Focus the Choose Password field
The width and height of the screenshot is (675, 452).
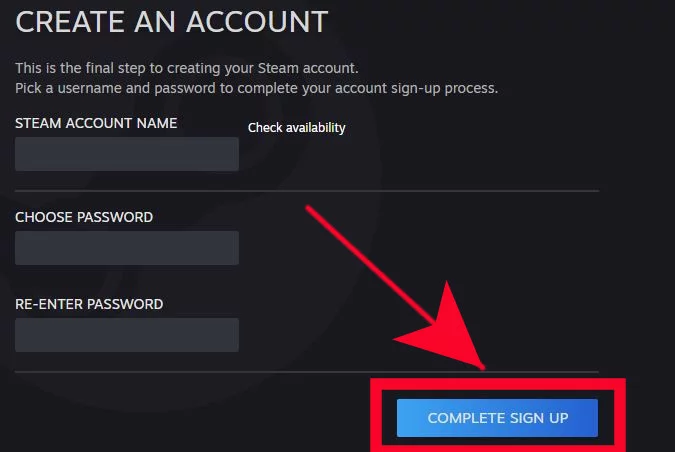click(127, 248)
